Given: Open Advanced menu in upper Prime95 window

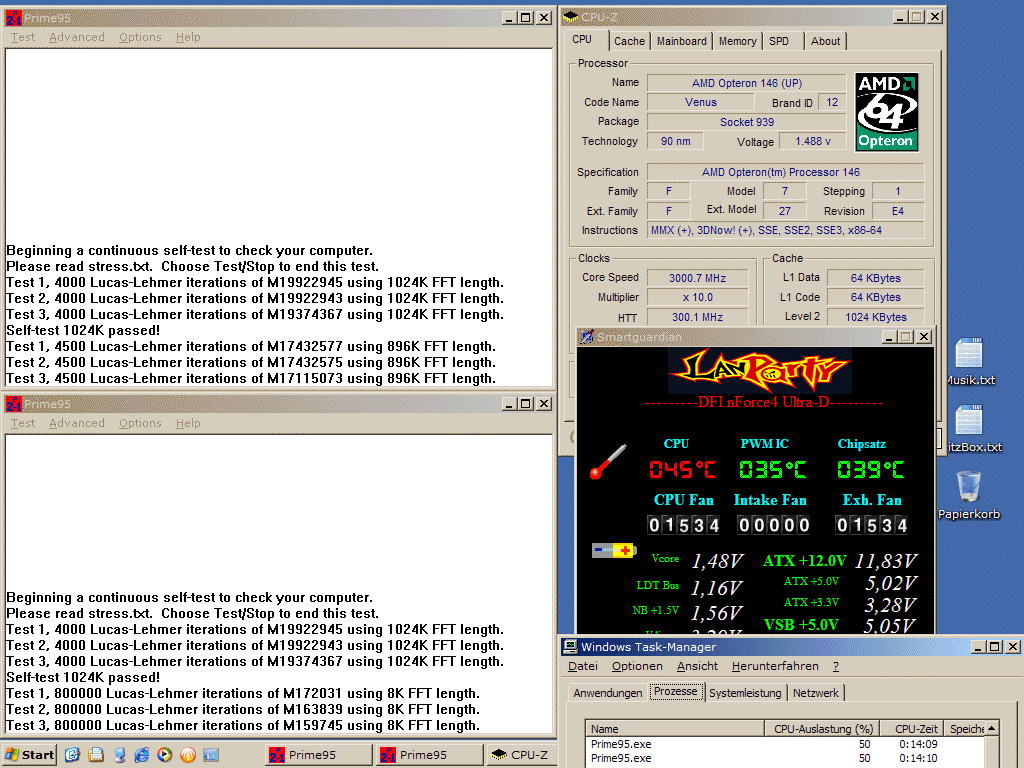Looking at the screenshot, I should (x=76, y=37).
